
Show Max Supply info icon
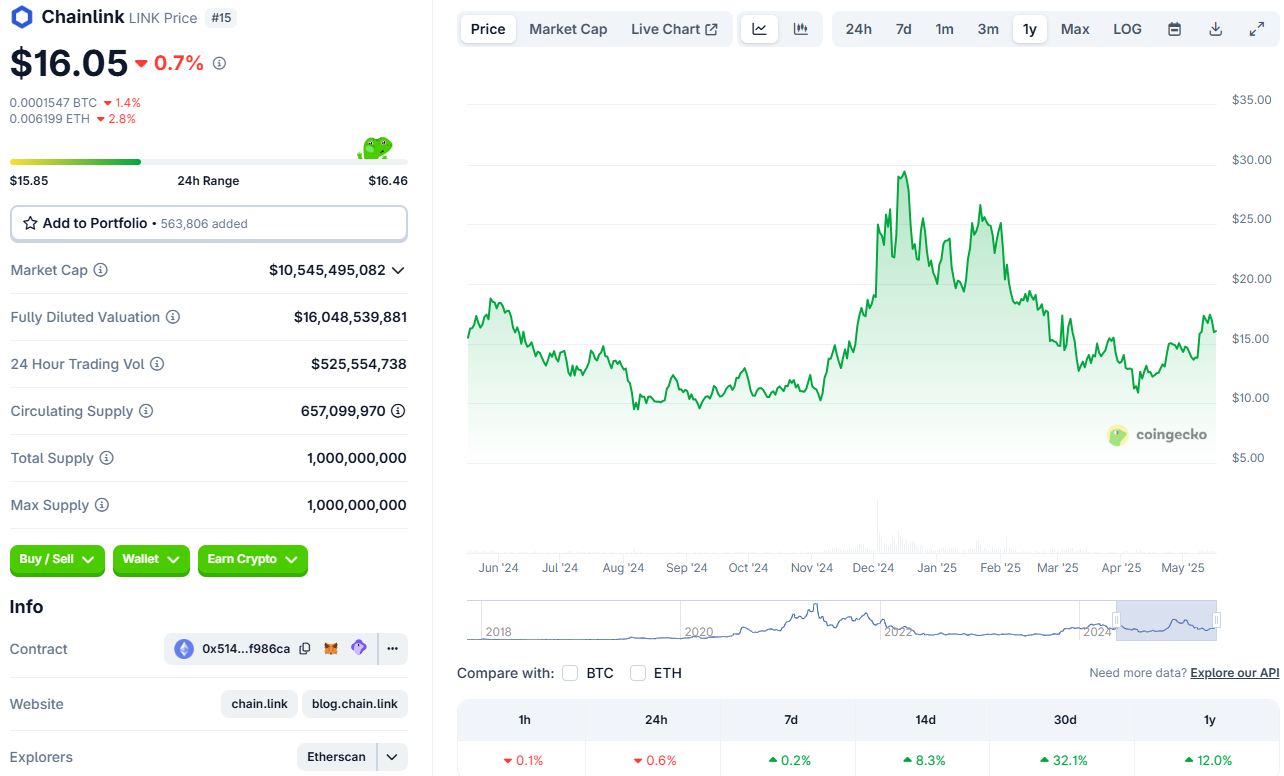point(101,505)
